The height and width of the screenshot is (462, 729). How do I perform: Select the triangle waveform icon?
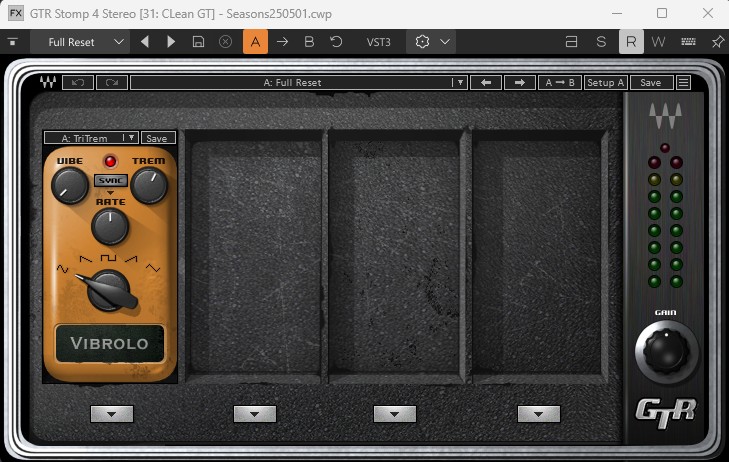(x=153, y=268)
